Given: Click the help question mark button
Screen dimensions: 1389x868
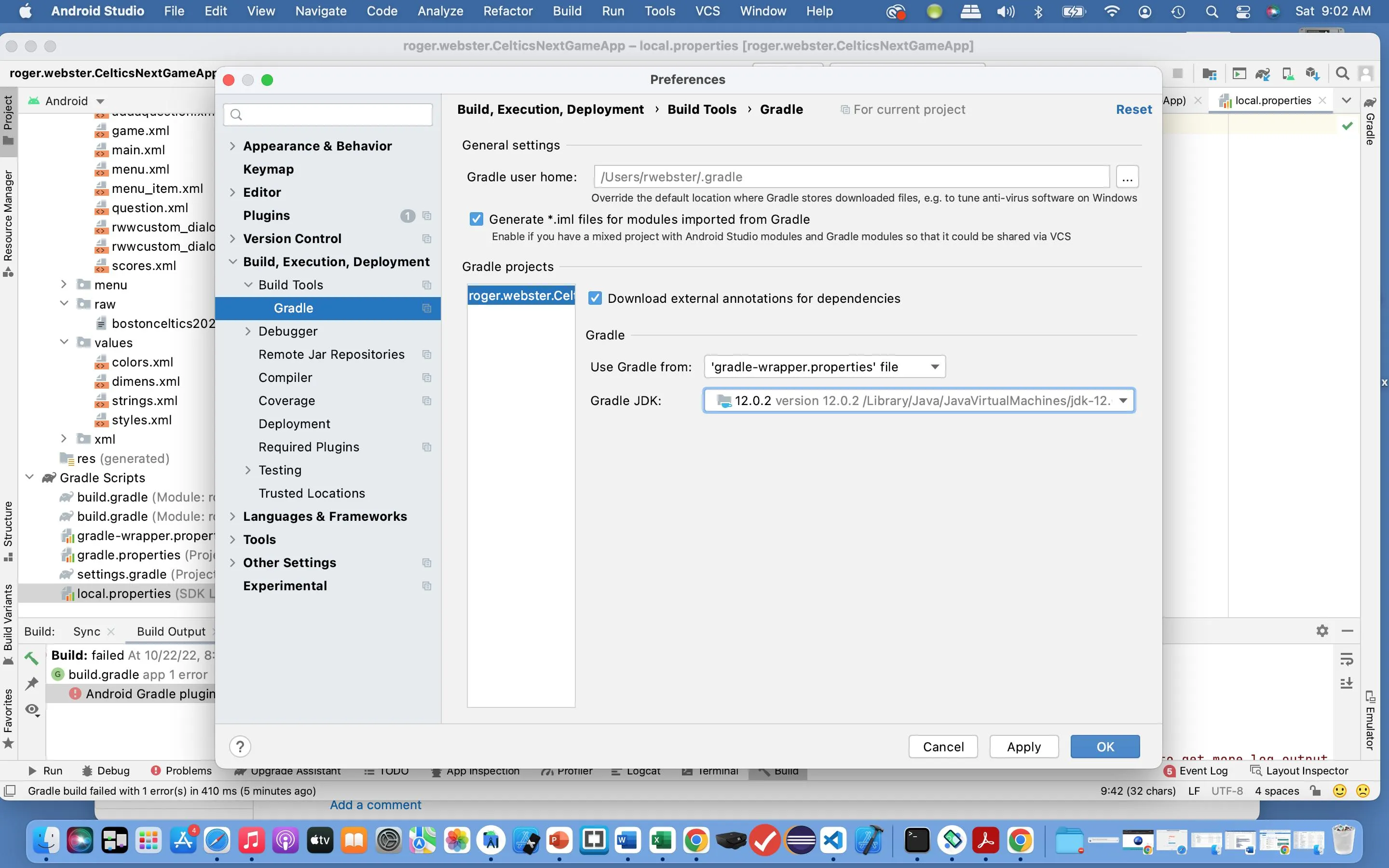Looking at the screenshot, I should click(x=240, y=746).
